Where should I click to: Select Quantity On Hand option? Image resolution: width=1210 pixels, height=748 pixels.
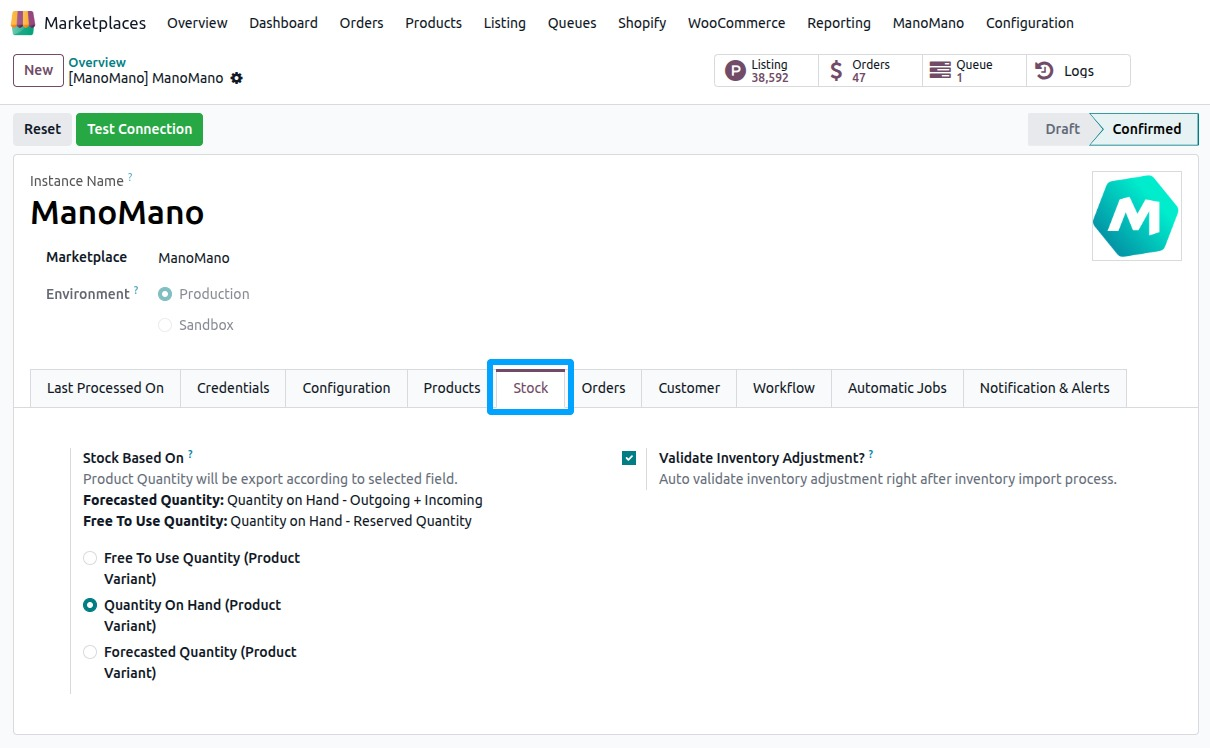pos(90,605)
